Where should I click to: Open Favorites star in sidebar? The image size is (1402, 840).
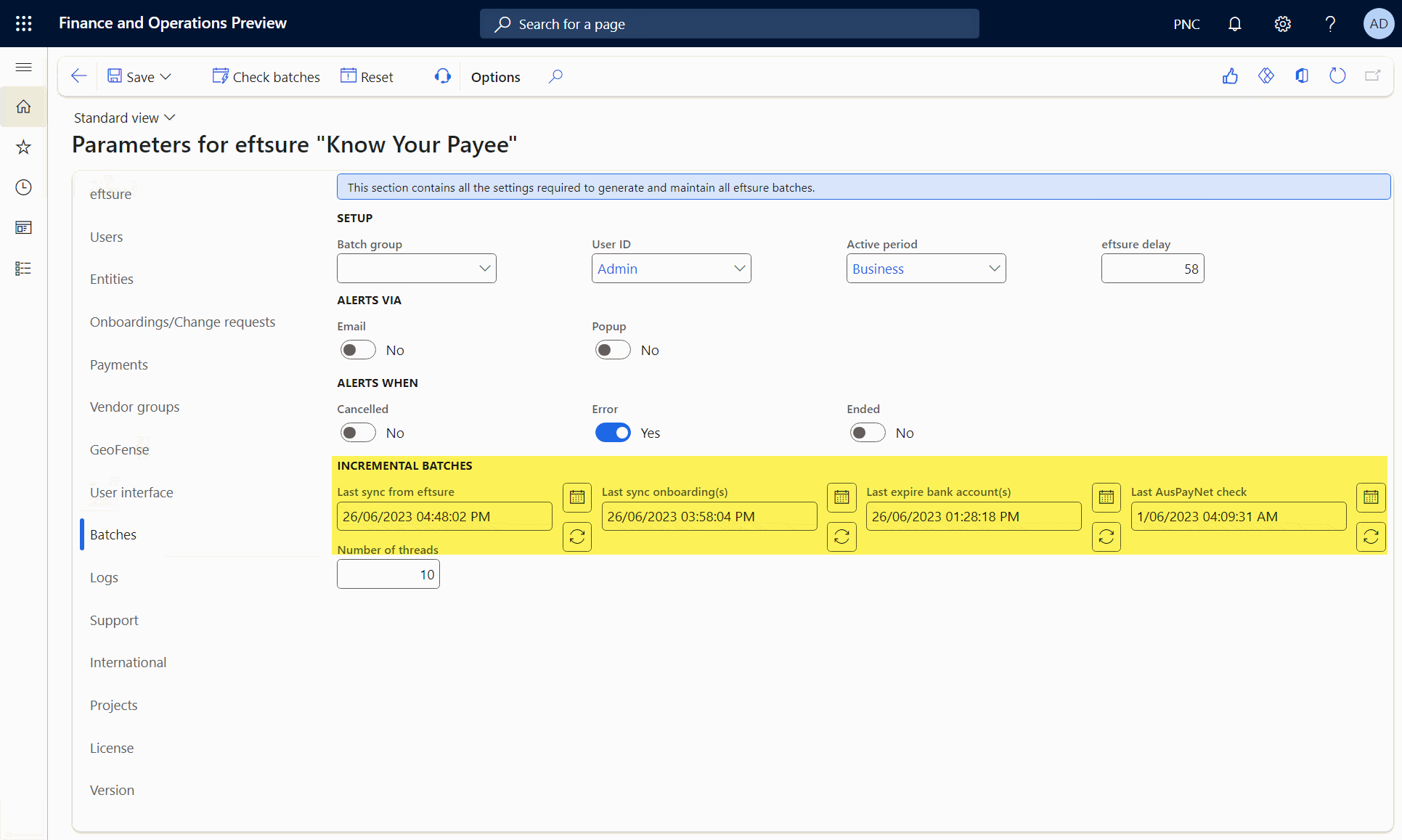[x=24, y=147]
